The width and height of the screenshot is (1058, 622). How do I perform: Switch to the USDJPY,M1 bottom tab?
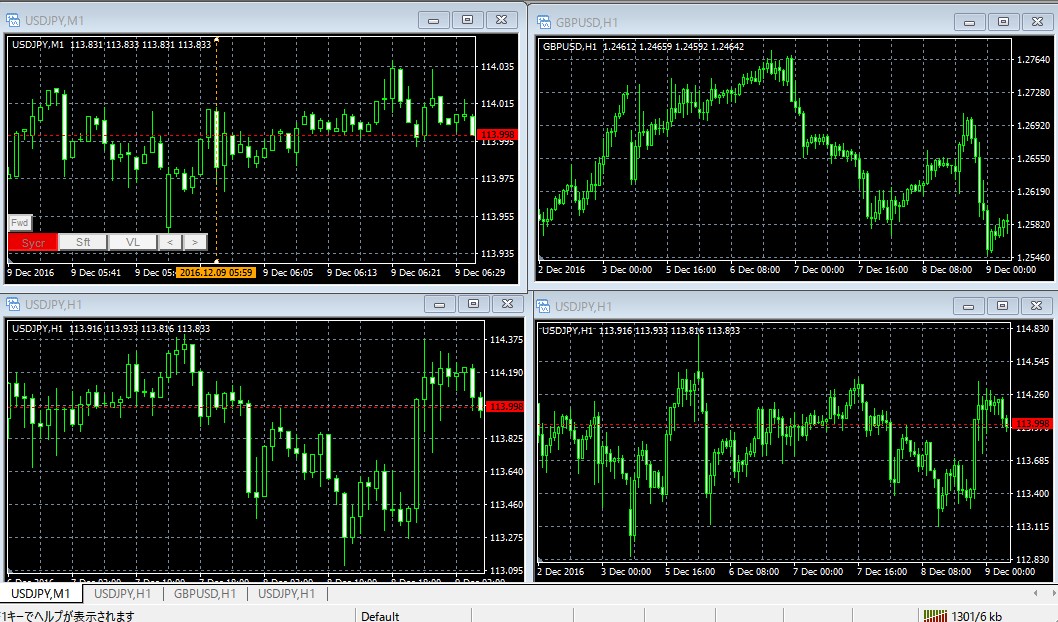coord(40,594)
